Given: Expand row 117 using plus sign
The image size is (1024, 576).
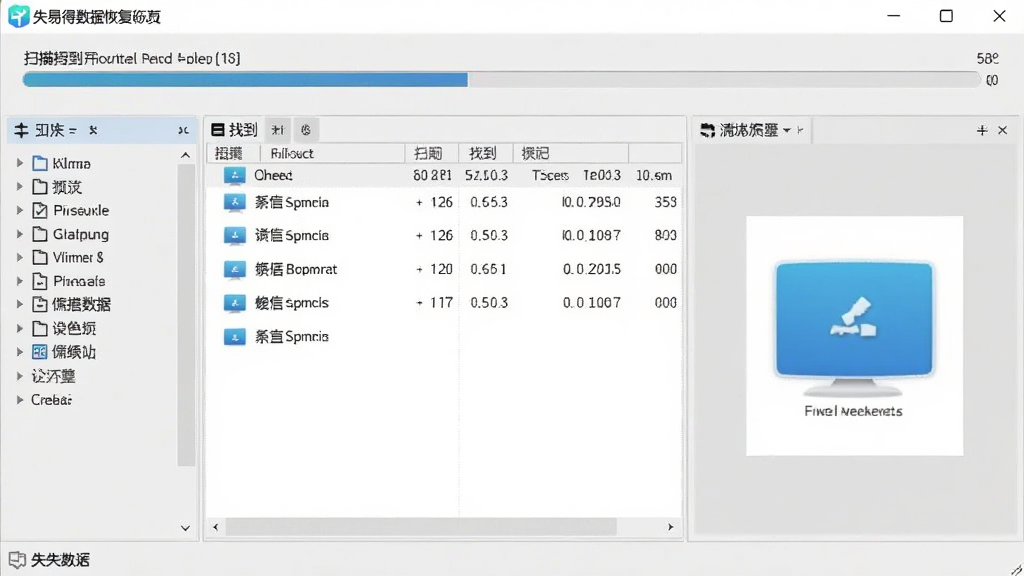Looking at the screenshot, I should point(419,303).
